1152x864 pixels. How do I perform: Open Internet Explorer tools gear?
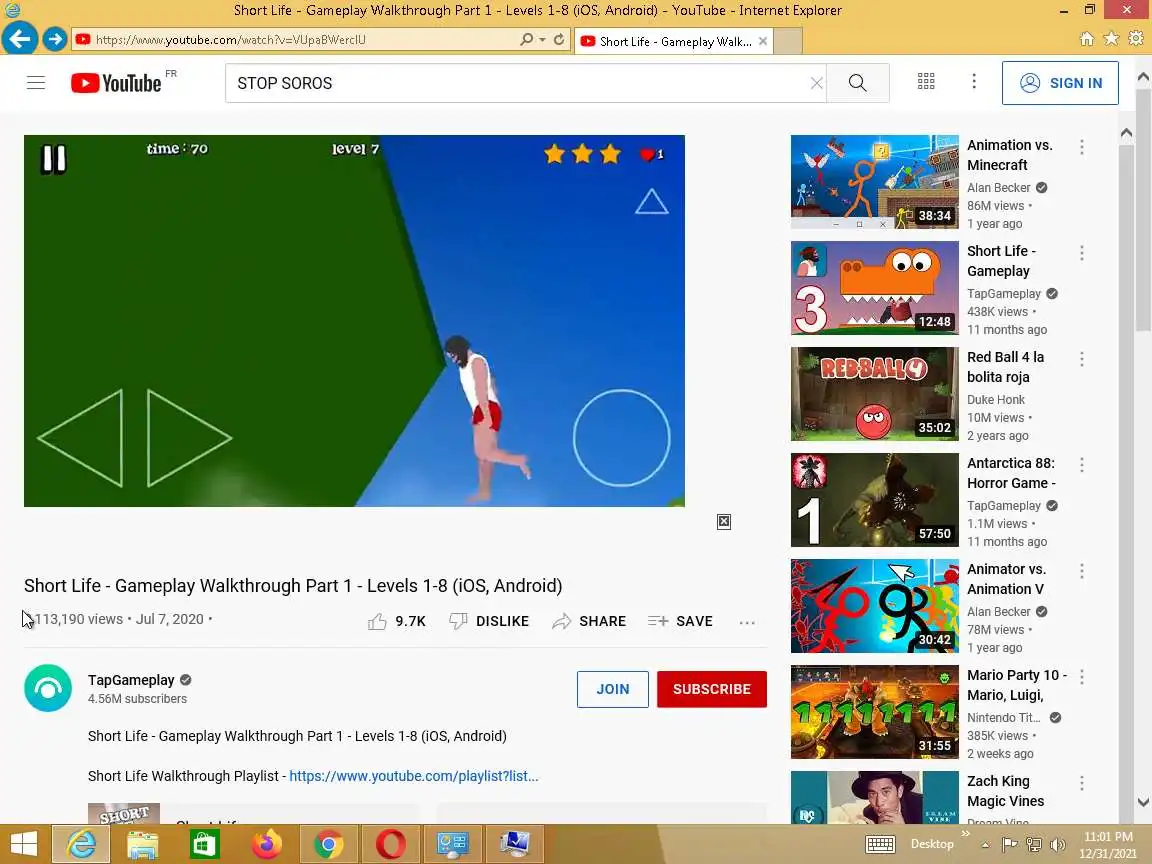(1136, 39)
